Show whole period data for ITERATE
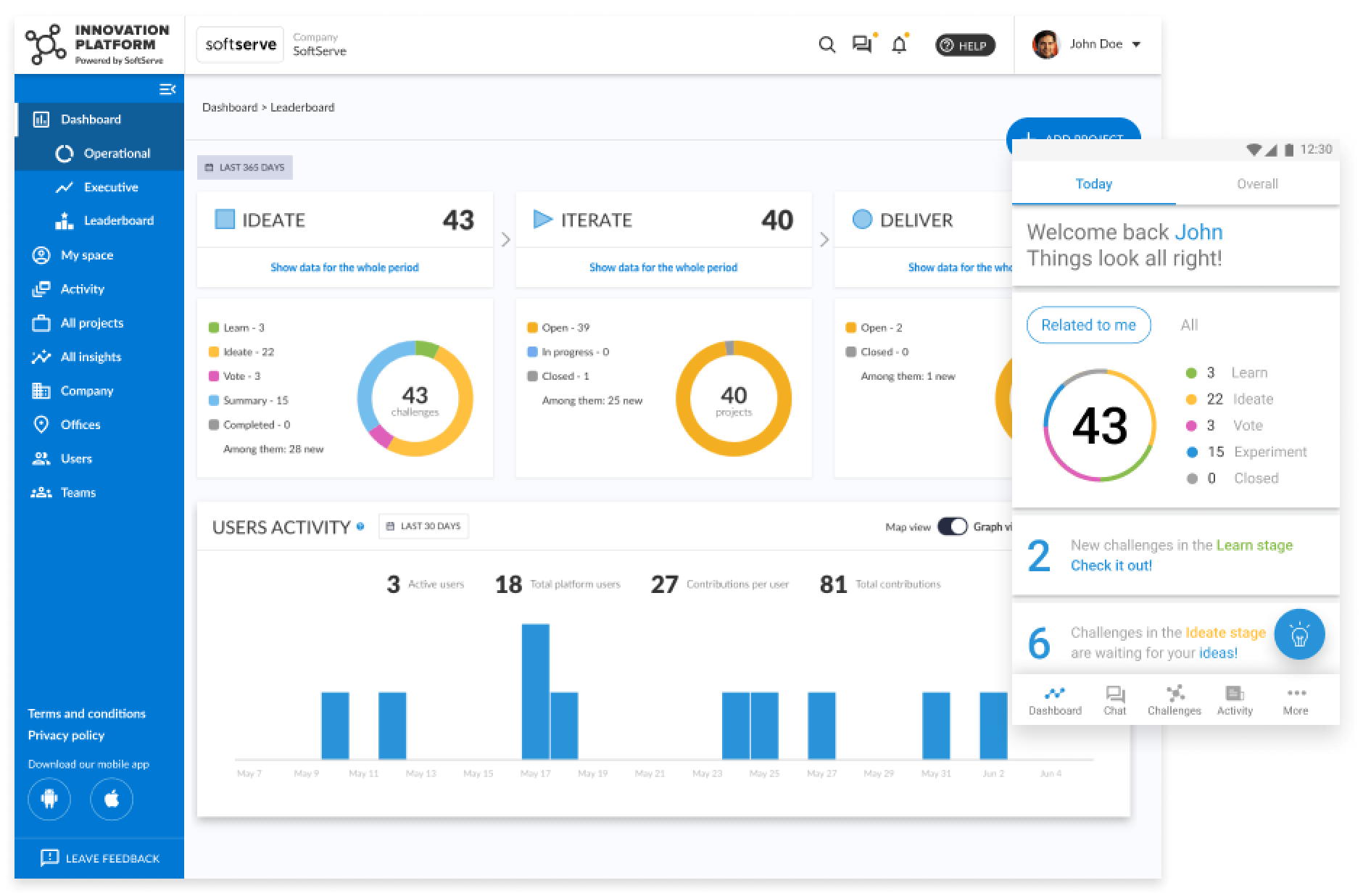This screenshot has width=1363, height=896. (x=663, y=267)
